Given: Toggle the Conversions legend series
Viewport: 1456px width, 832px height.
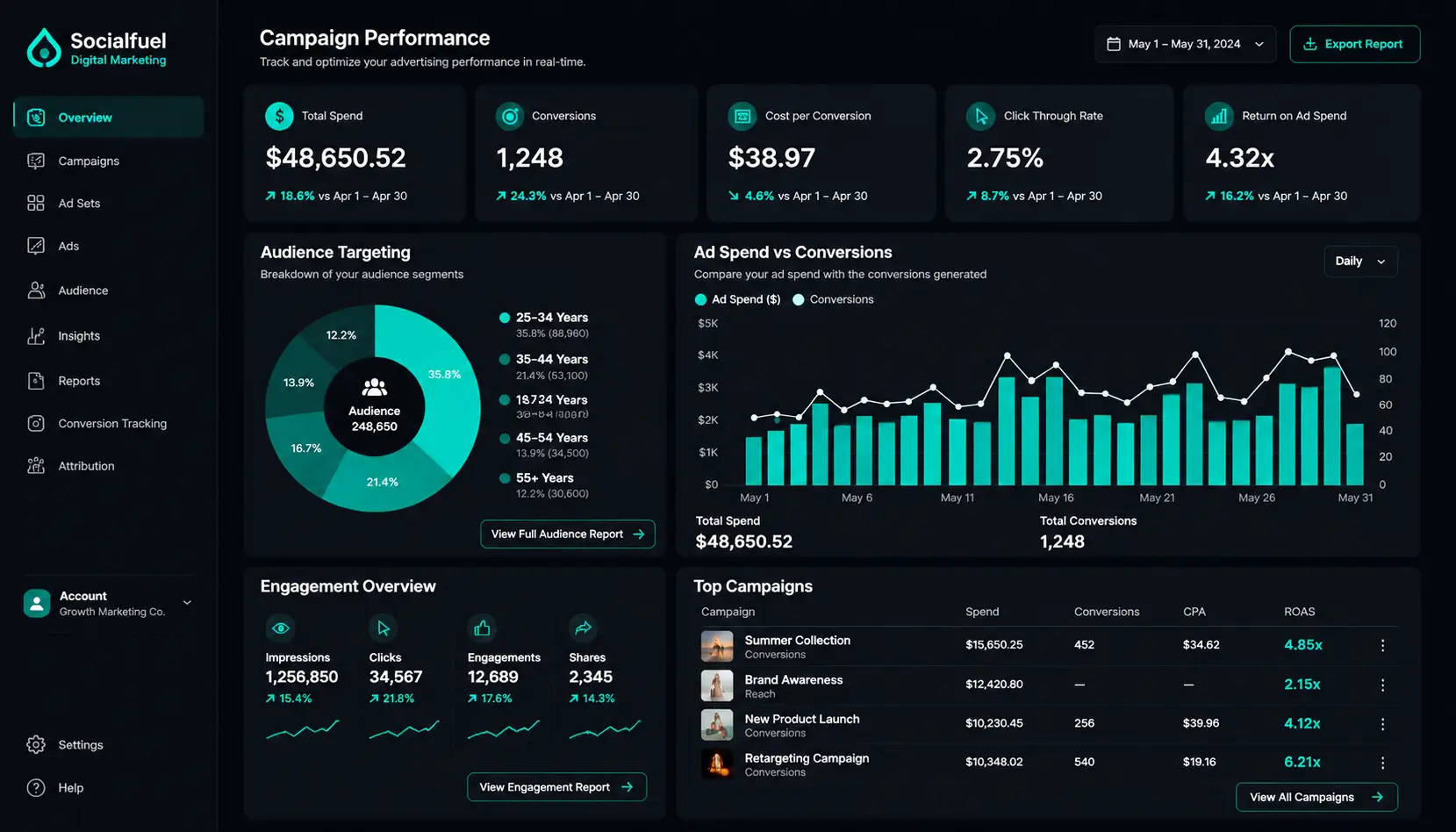Looking at the screenshot, I should click(x=833, y=299).
